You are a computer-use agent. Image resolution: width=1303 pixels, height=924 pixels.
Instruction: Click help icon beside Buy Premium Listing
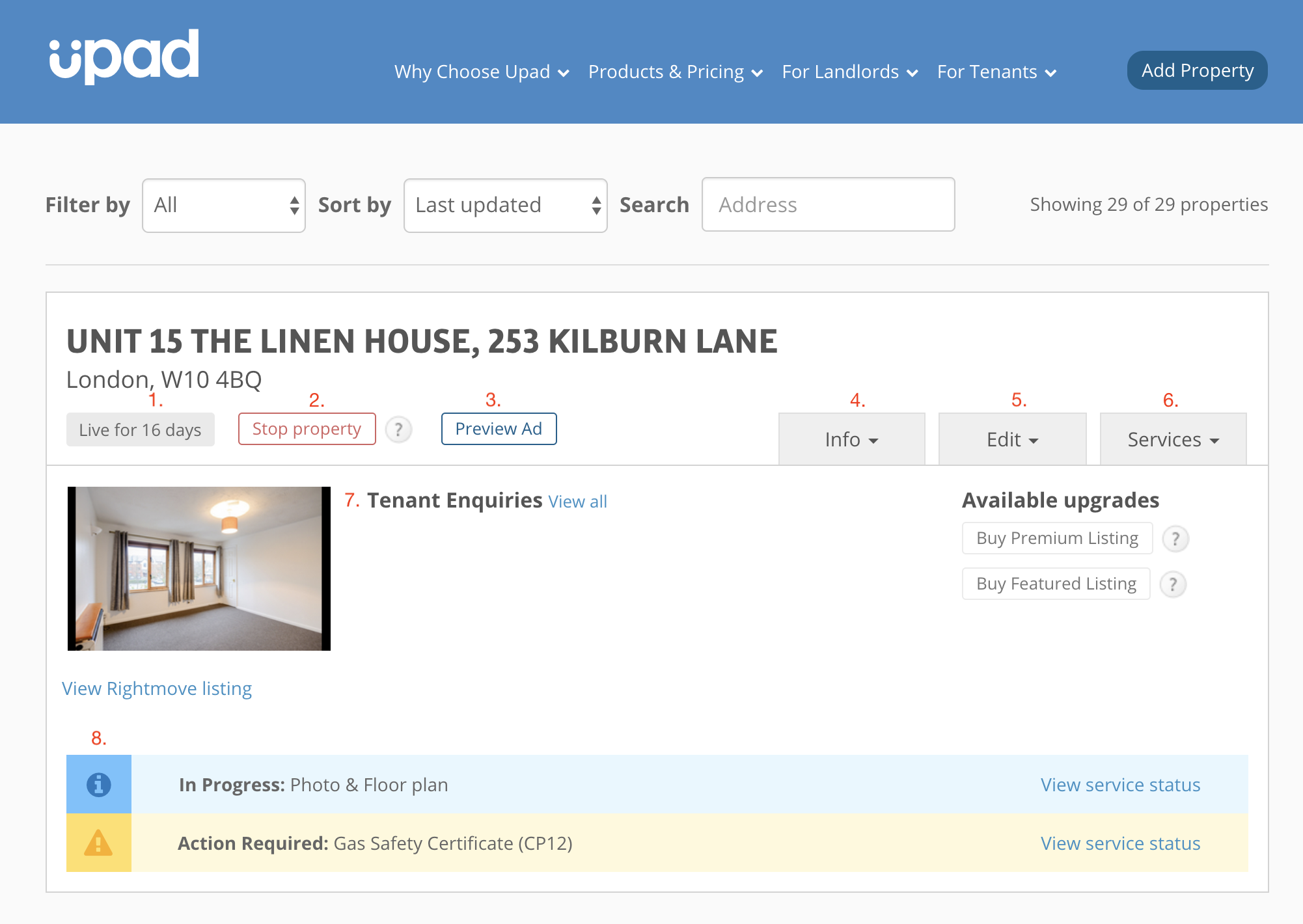pos(1175,539)
